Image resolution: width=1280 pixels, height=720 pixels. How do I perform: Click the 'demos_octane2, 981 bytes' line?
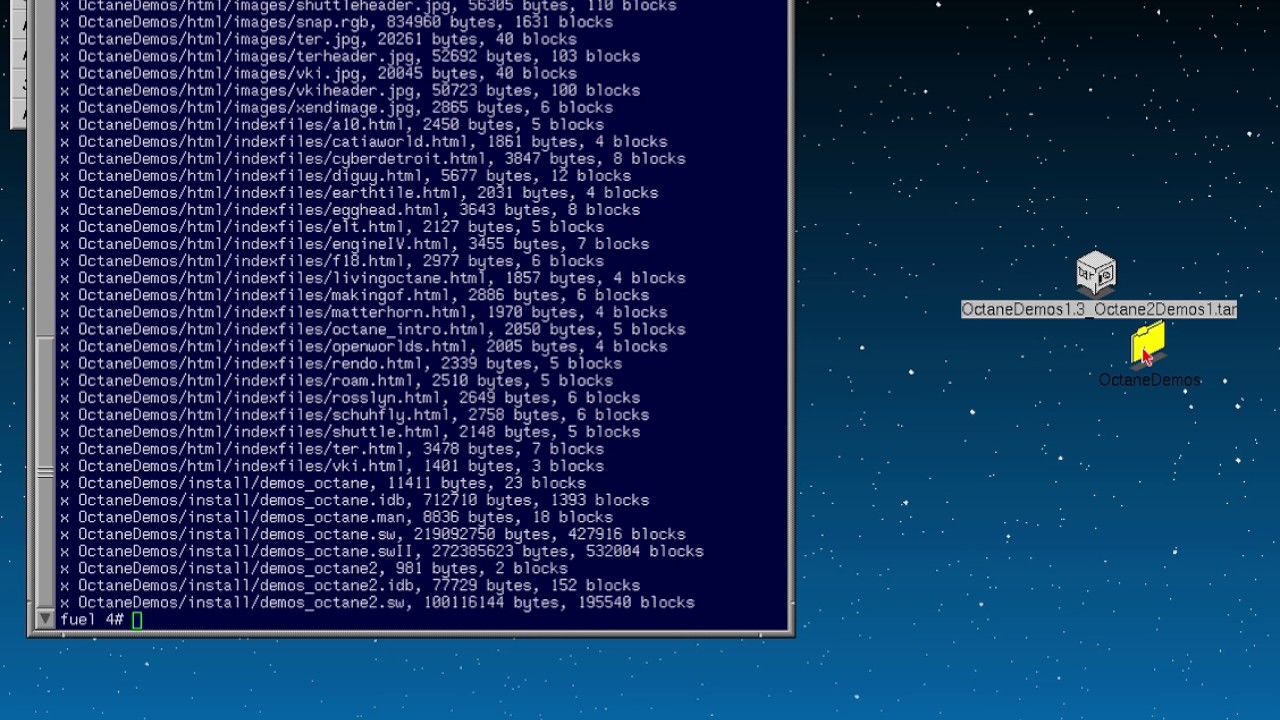click(x=313, y=569)
